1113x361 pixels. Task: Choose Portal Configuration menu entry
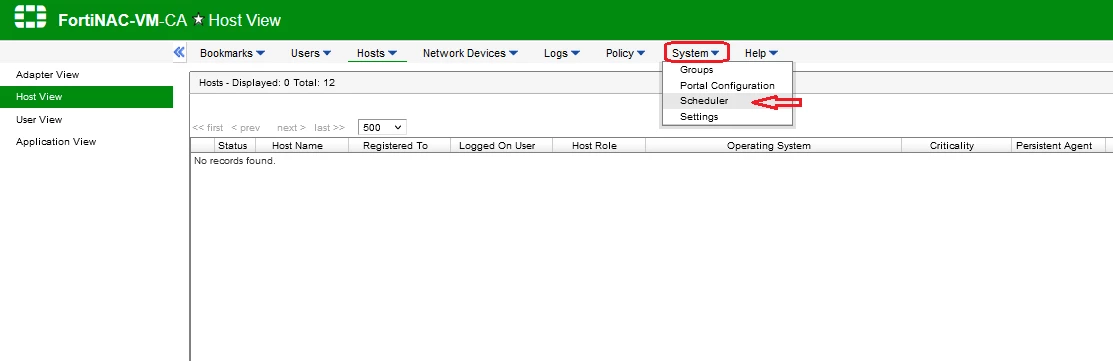coord(727,86)
